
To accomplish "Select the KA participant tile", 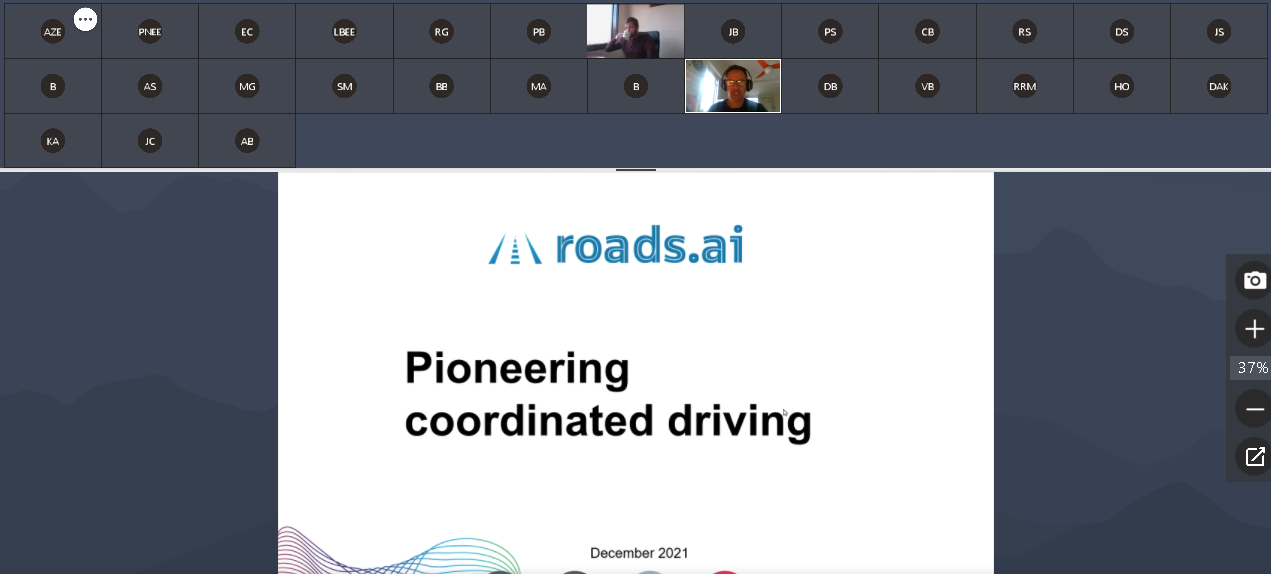I will tap(53, 141).
